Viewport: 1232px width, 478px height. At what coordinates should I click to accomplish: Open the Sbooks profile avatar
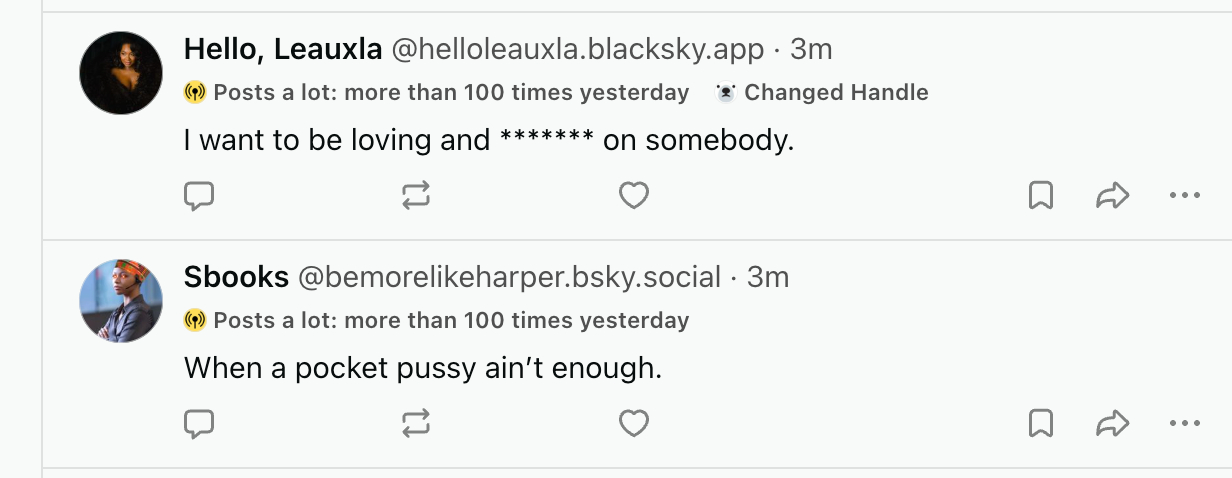coord(121,301)
